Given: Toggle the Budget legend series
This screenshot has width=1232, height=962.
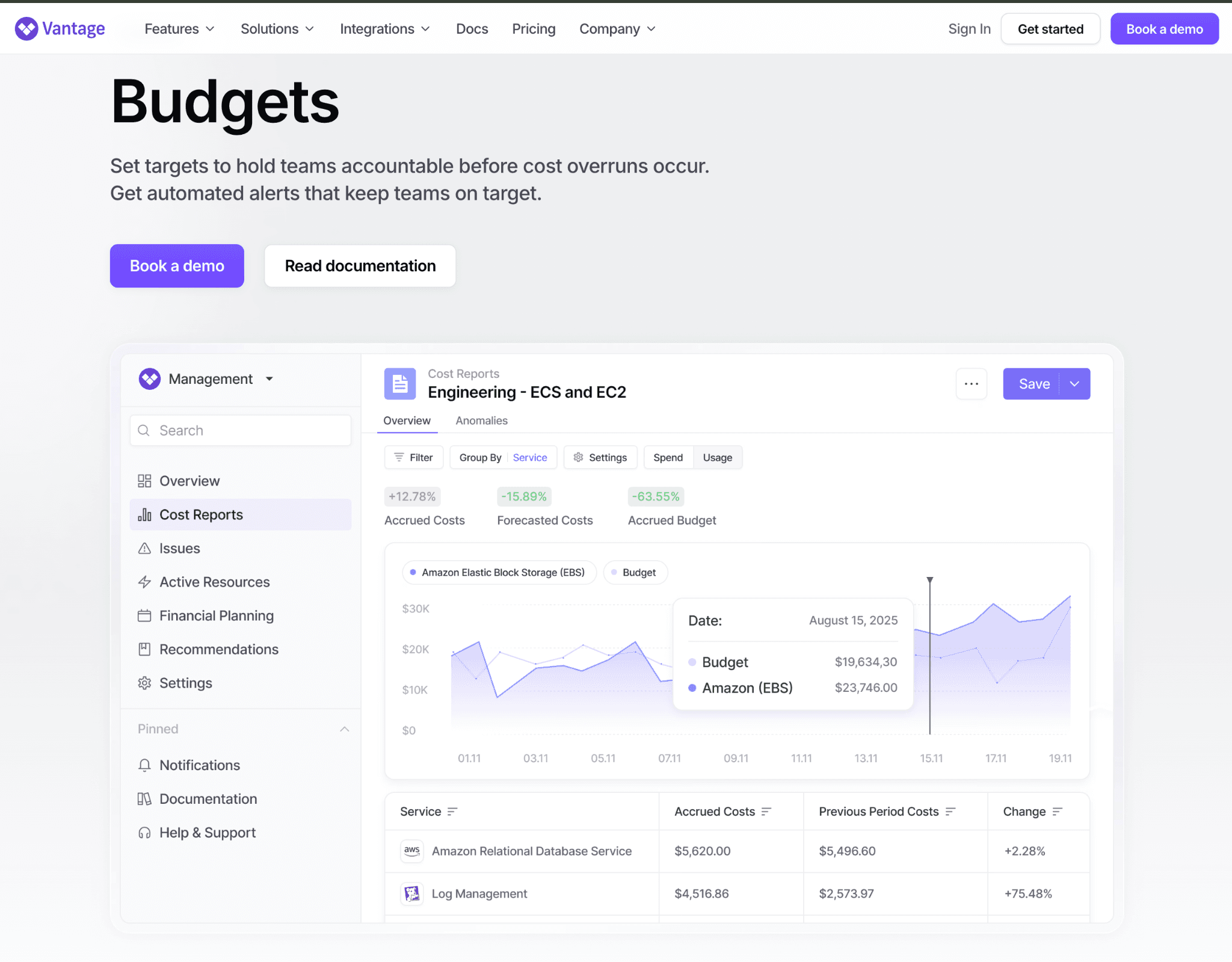Looking at the screenshot, I should click(x=635, y=572).
